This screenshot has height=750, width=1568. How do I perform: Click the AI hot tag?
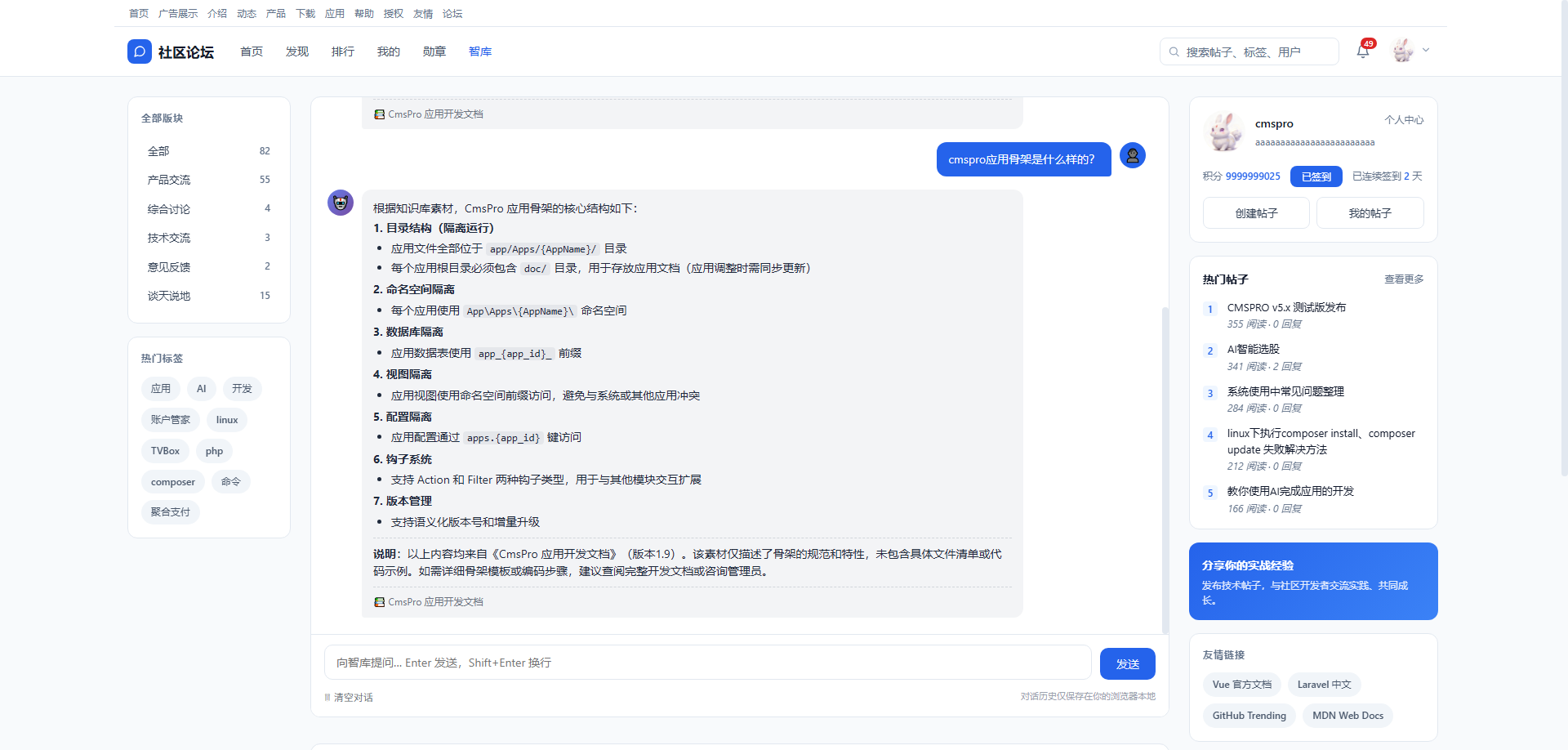pyautogui.click(x=202, y=389)
